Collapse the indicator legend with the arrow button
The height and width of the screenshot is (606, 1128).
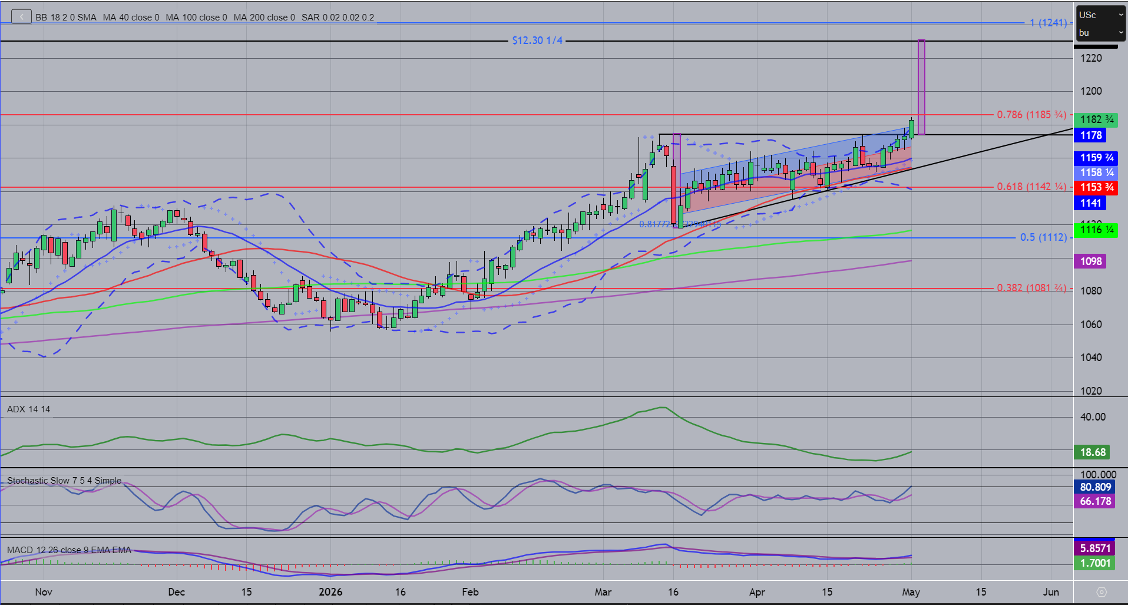point(22,17)
